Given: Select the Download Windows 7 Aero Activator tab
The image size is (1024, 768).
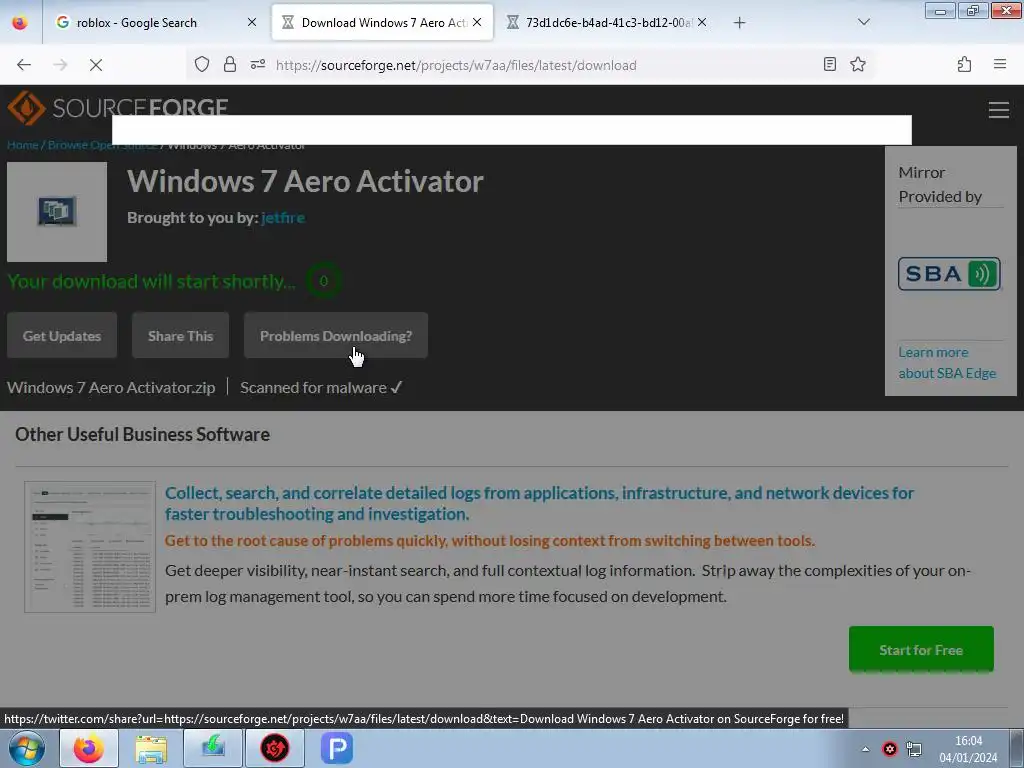Looking at the screenshot, I should point(382,22).
